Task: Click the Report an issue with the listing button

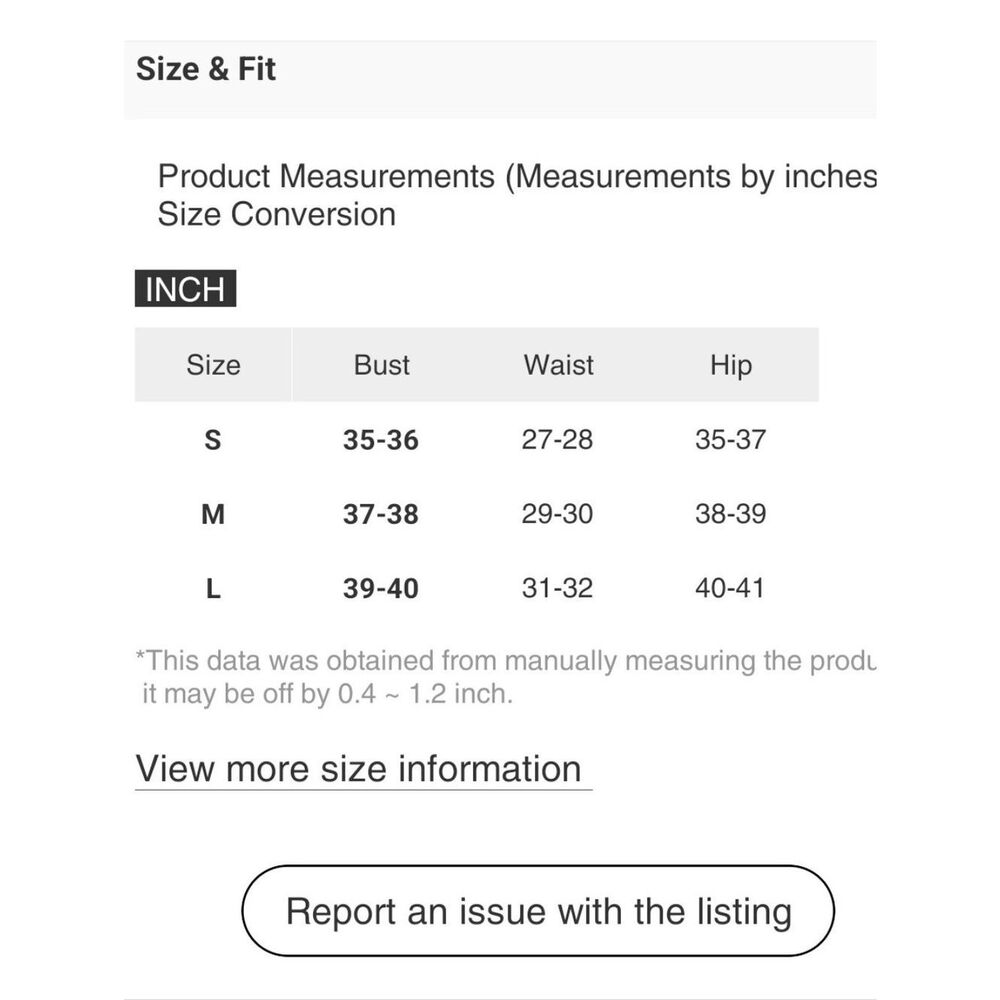Action: (x=538, y=910)
